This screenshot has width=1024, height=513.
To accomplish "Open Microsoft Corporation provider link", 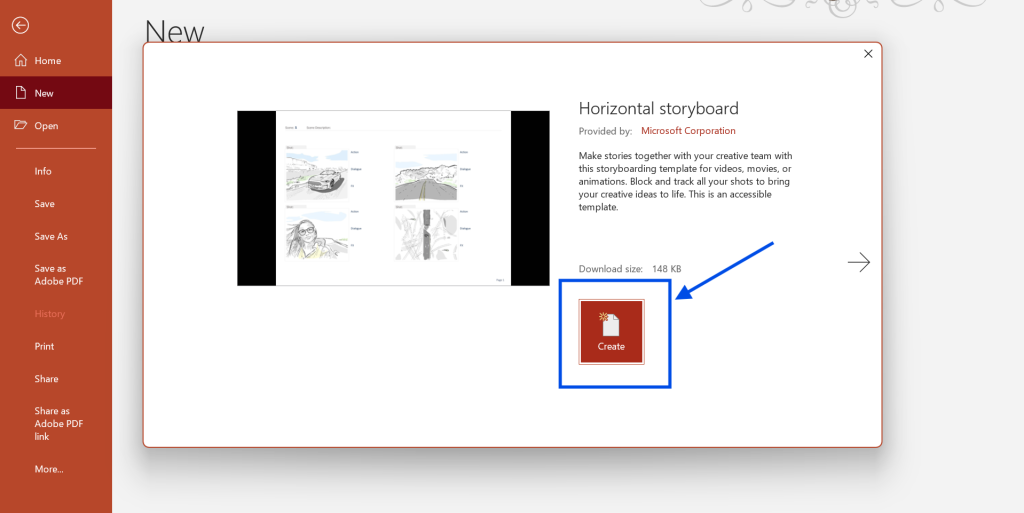I will pyautogui.click(x=688, y=131).
